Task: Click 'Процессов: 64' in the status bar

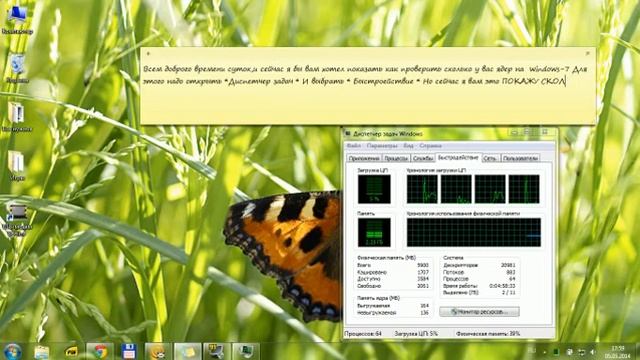Action: 363,333
